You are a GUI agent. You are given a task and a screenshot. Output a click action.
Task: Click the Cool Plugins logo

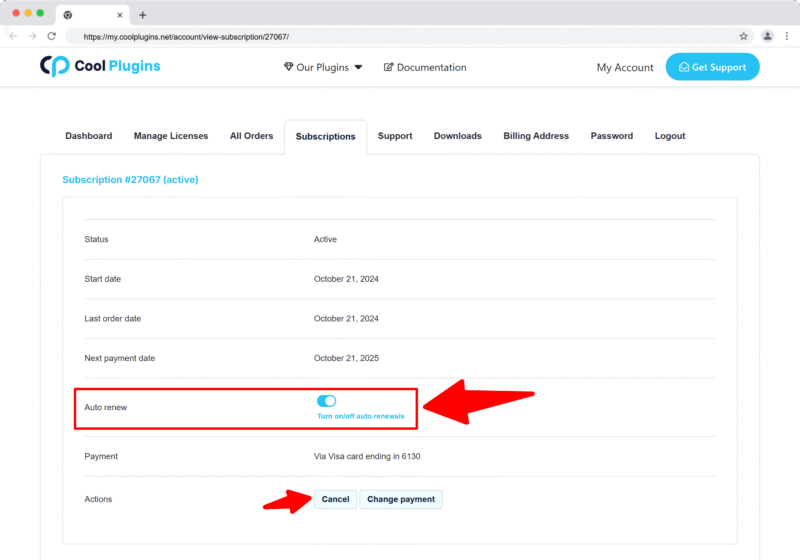pyautogui.click(x=100, y=66)
